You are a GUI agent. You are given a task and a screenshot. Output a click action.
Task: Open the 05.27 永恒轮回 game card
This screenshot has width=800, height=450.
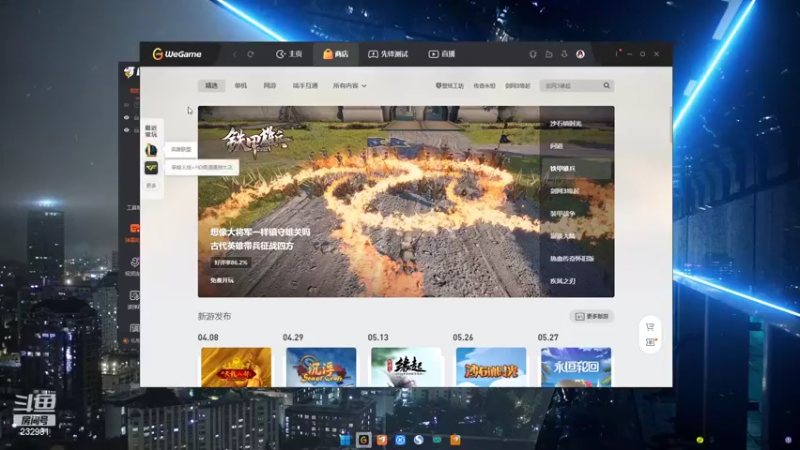pos(576,367)
